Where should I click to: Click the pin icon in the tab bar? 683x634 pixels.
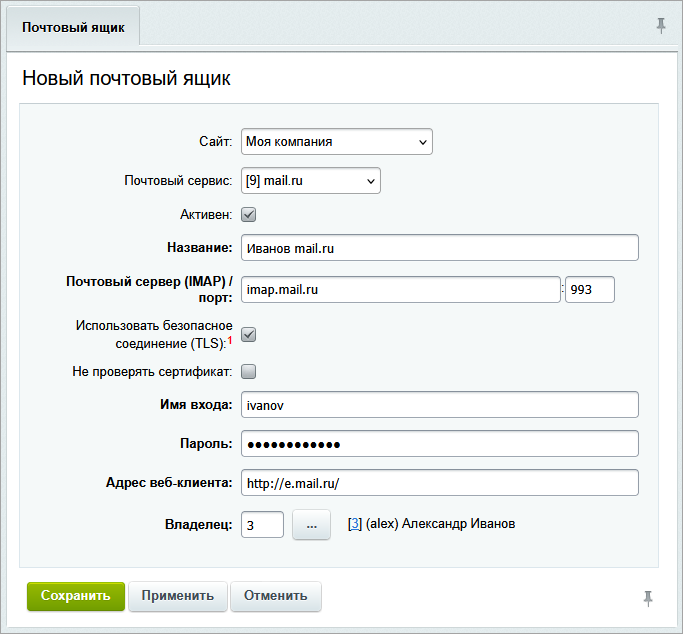(x=661, y=26)
